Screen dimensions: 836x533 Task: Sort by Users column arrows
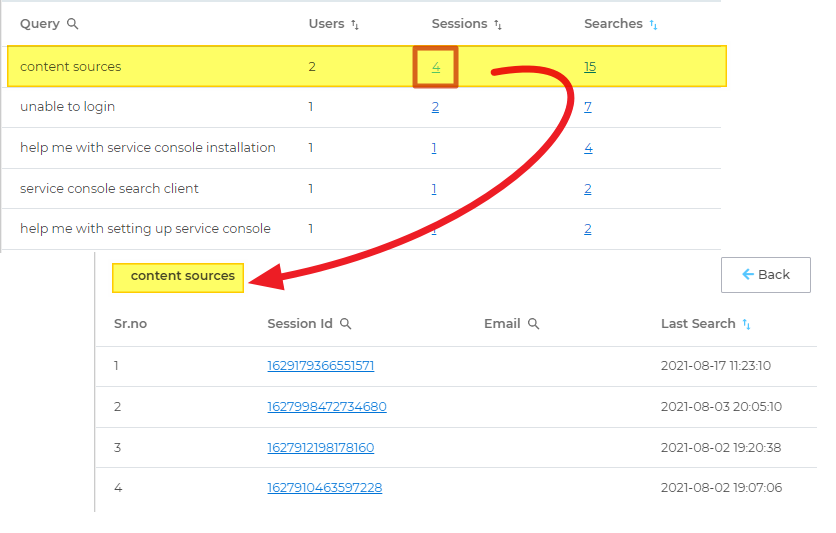[355, 24]
